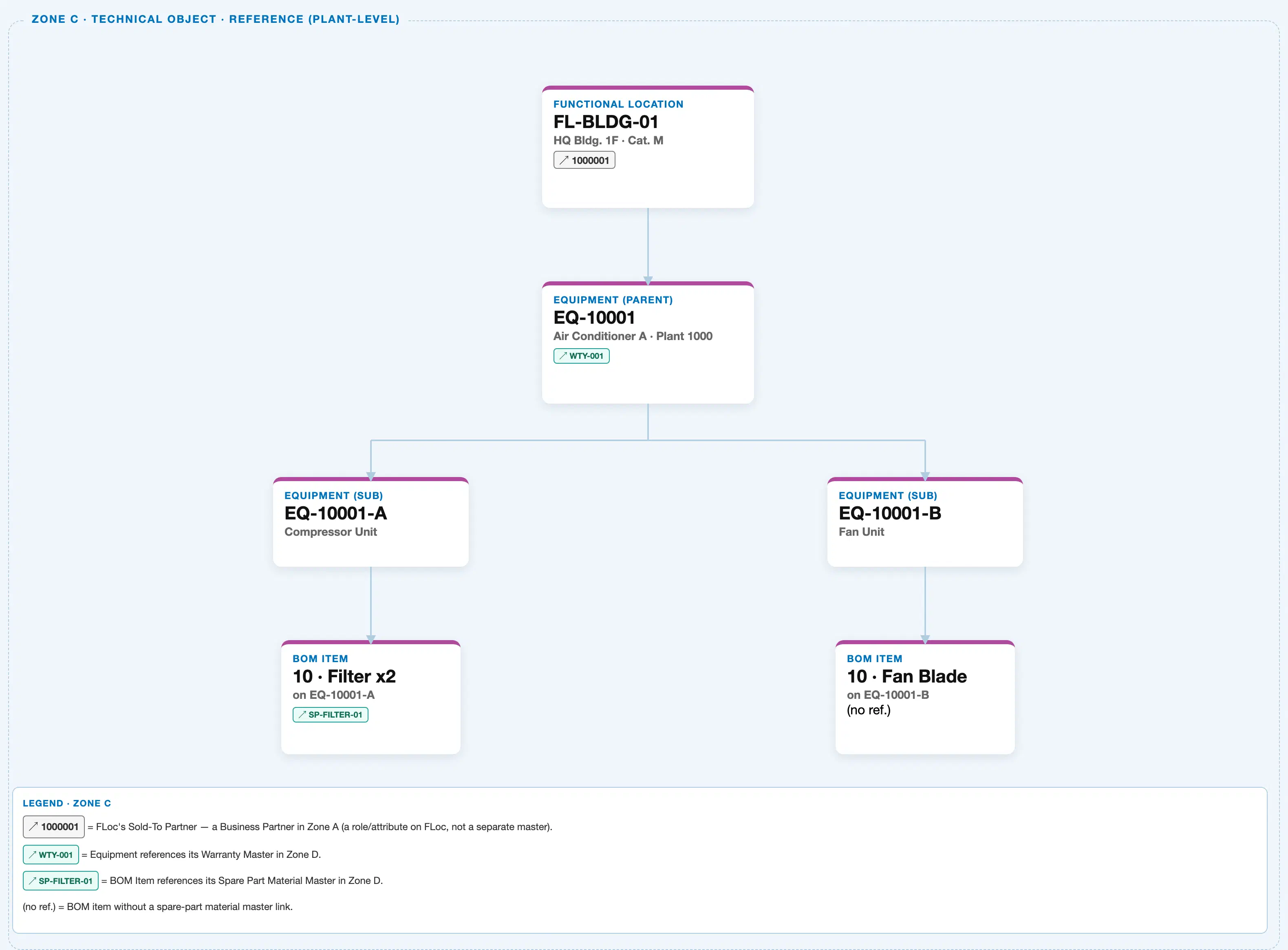Screen dimensions: 1288x950
Task: Click 'Compressor Unit' description text
Action: pos(331,532)
